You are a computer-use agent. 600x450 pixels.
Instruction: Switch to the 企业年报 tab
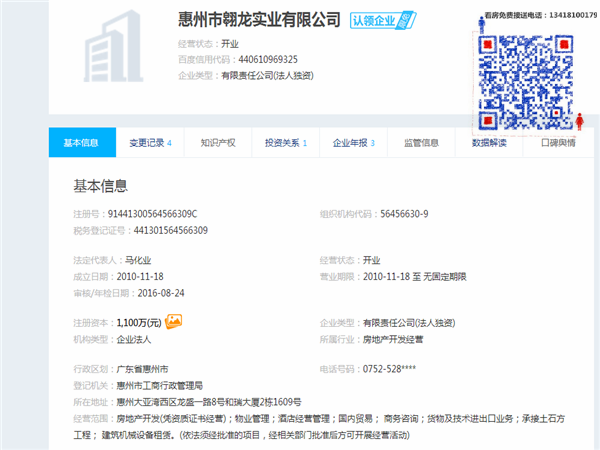tap(354, 143)
